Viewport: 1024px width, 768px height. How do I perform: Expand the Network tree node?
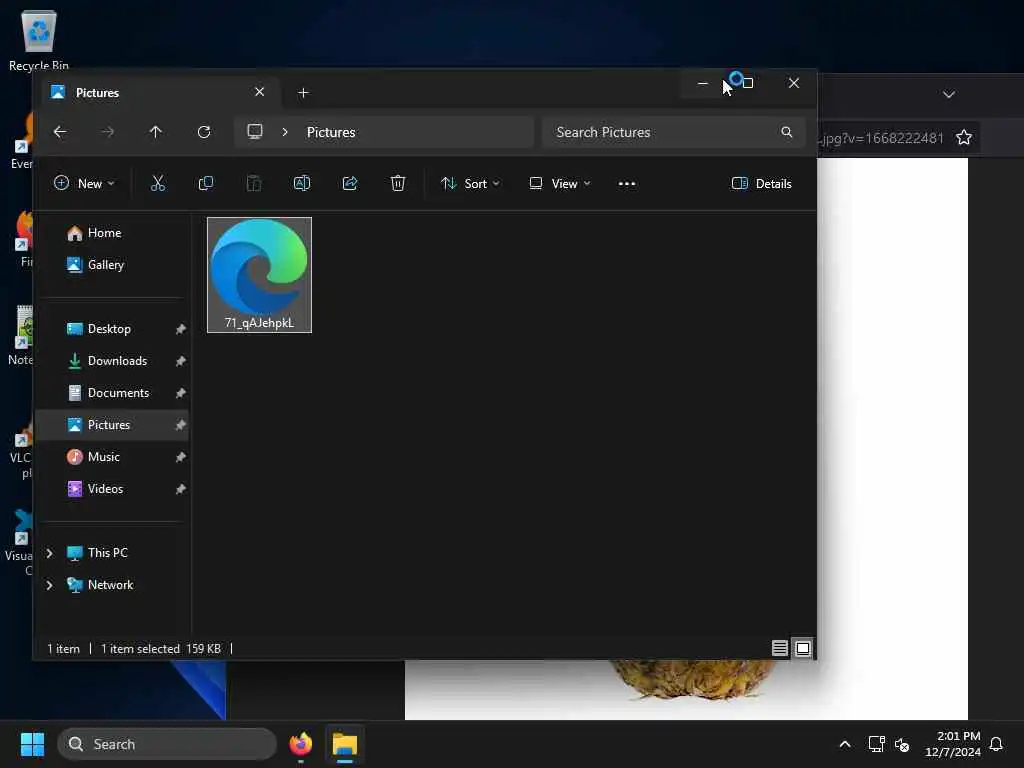point(49,585)
